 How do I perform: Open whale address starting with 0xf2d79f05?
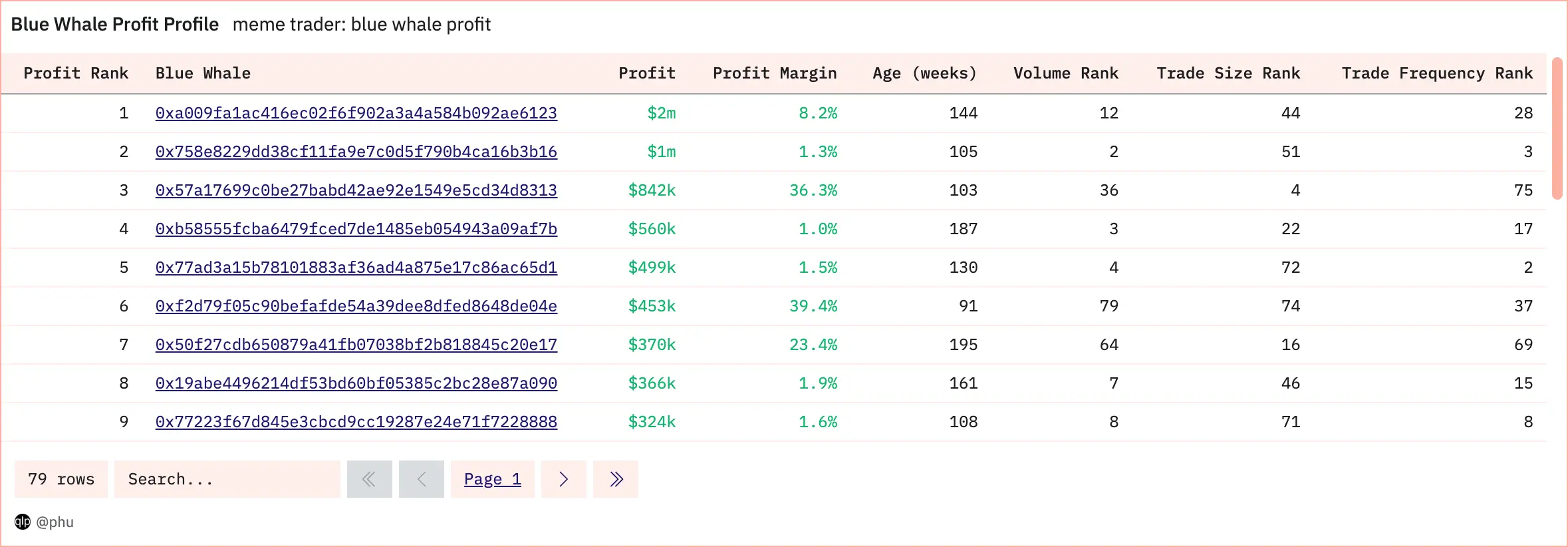coord(356,306)
